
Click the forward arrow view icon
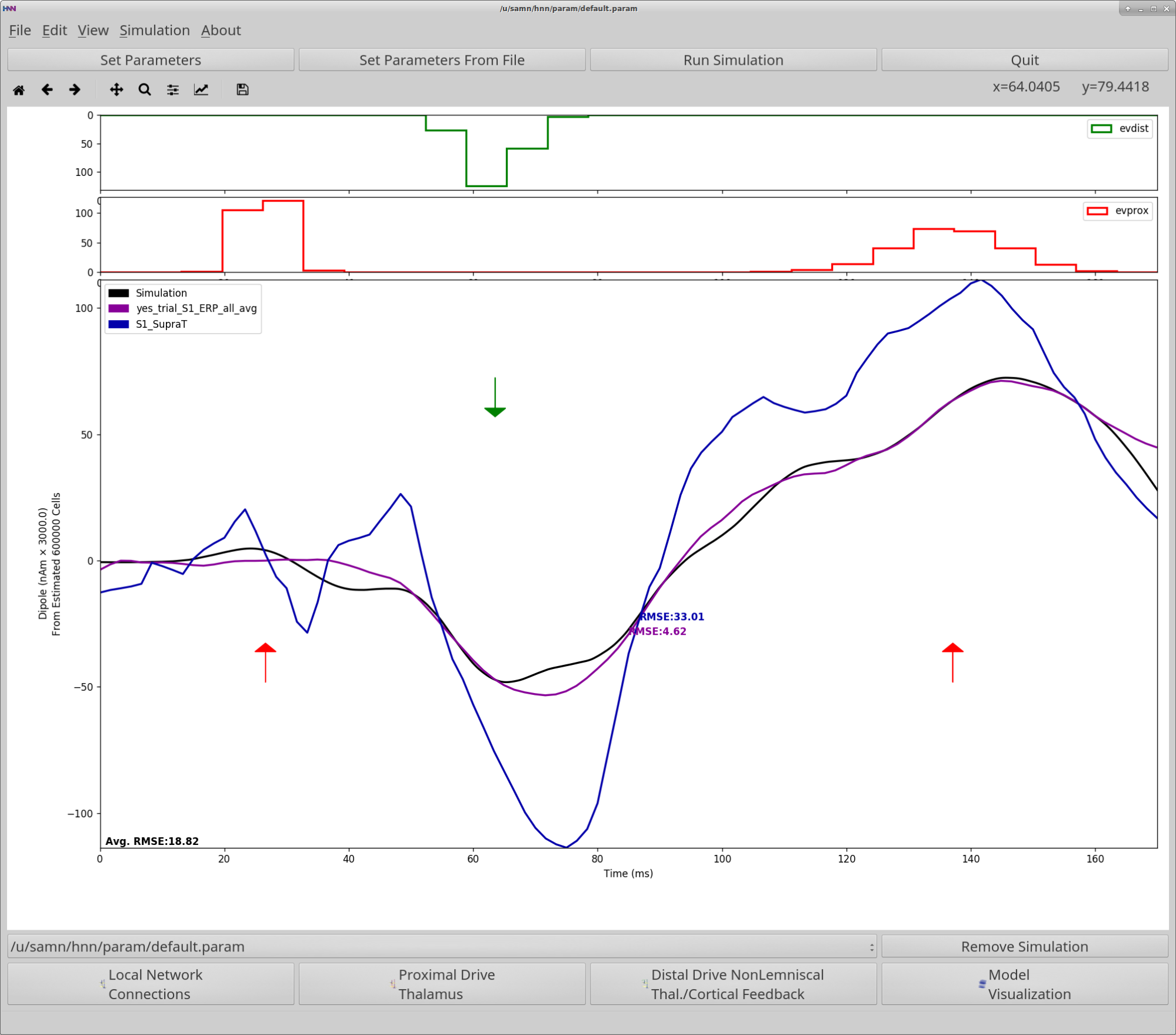click(x=75, y=90)
